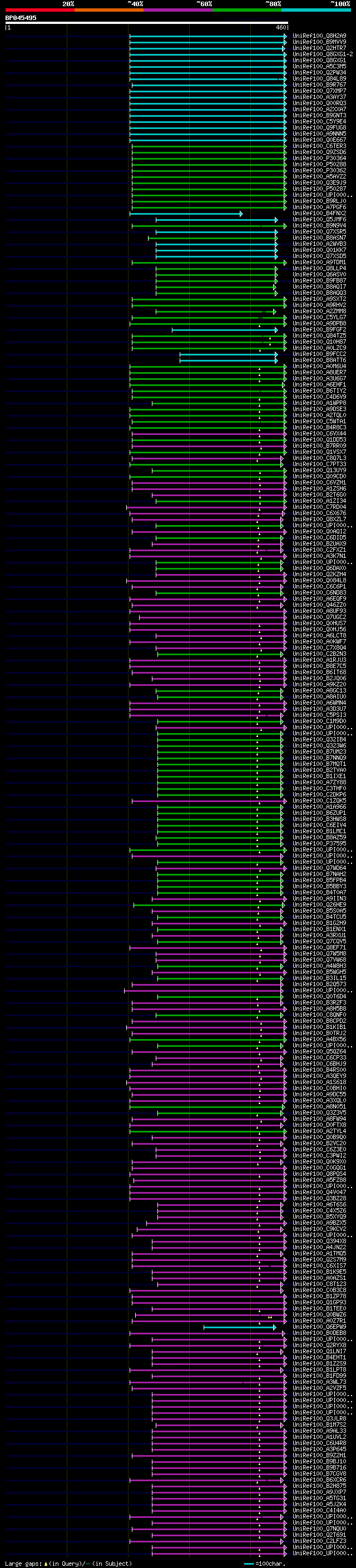The height and width of the screenshot is (1568, 356).
Task: Select label UniRef100_Q7NQU0
Action: tap(319, 1529)
